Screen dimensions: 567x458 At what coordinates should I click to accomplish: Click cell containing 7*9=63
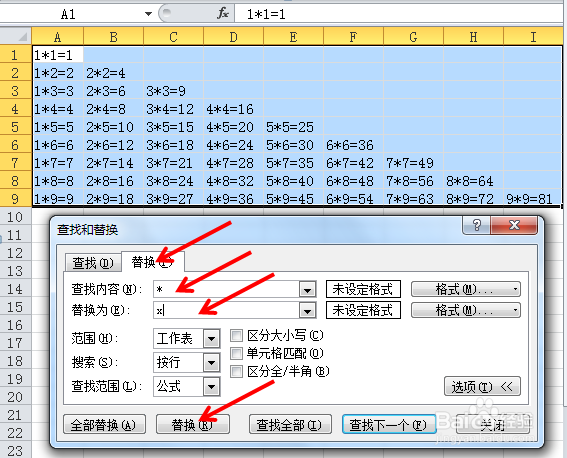tap(413, 198)
